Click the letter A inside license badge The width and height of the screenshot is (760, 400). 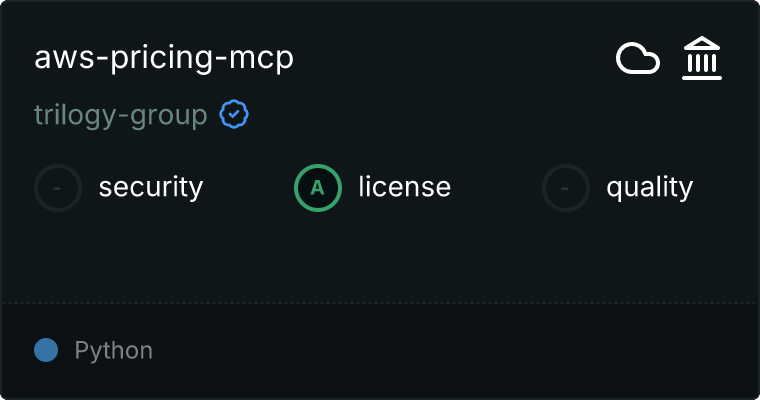pyautogui.click(x=317, y=188)
